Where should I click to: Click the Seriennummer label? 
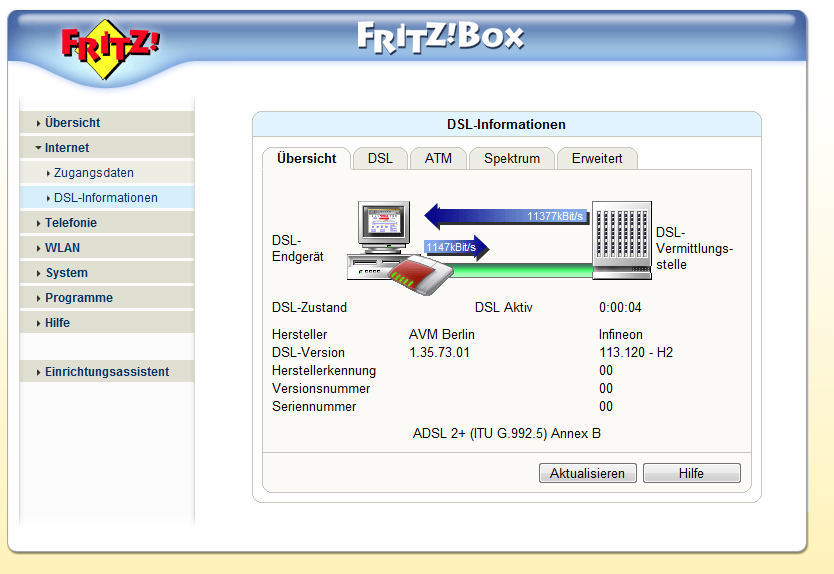[x=314, y=407]
